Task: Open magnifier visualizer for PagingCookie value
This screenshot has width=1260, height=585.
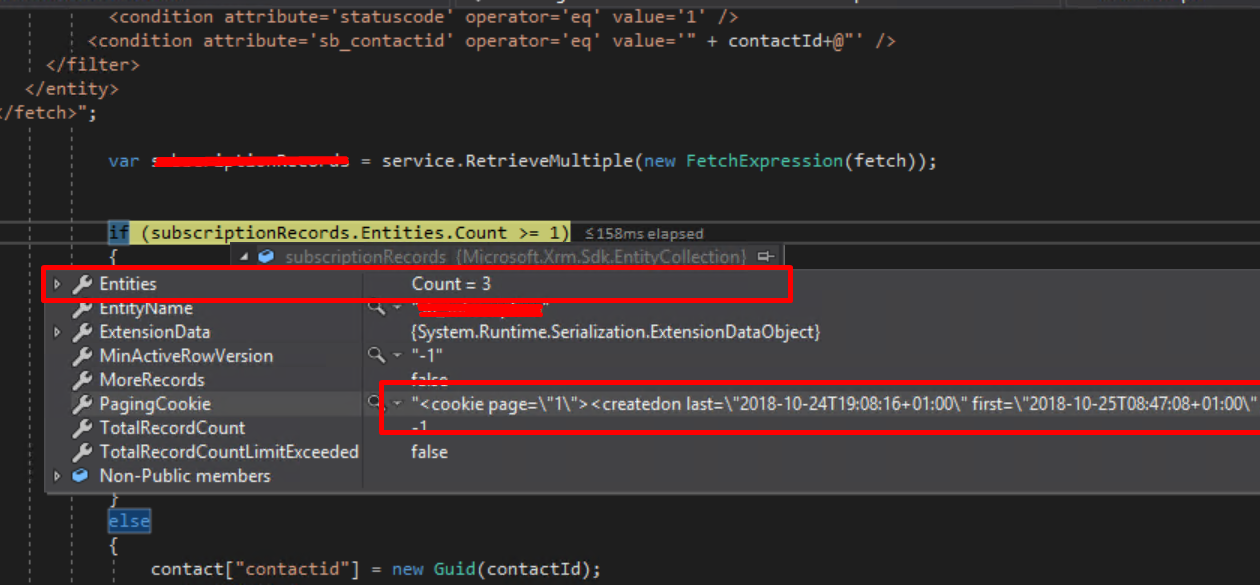Action: [x=376, y=404]
